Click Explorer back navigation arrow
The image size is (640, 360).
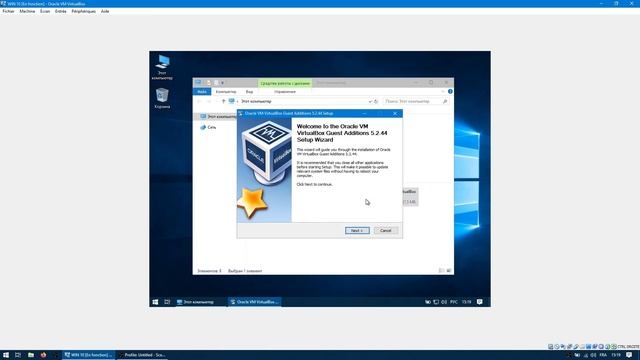(x=200, y=101)
